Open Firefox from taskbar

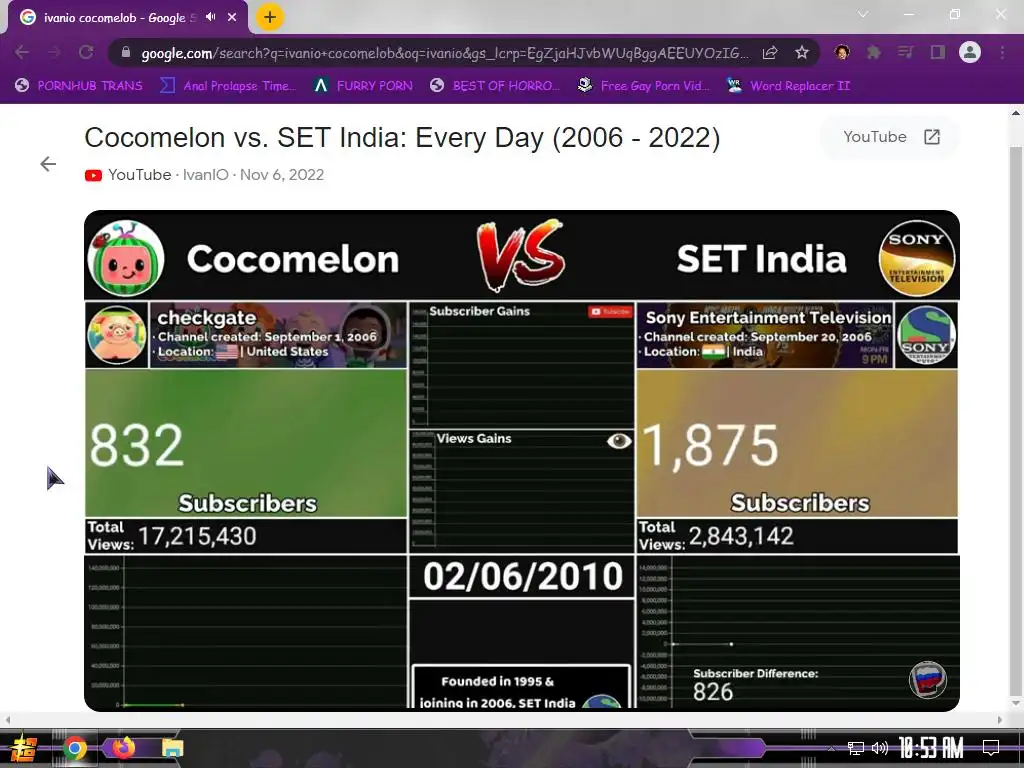(x=123, y=747)
